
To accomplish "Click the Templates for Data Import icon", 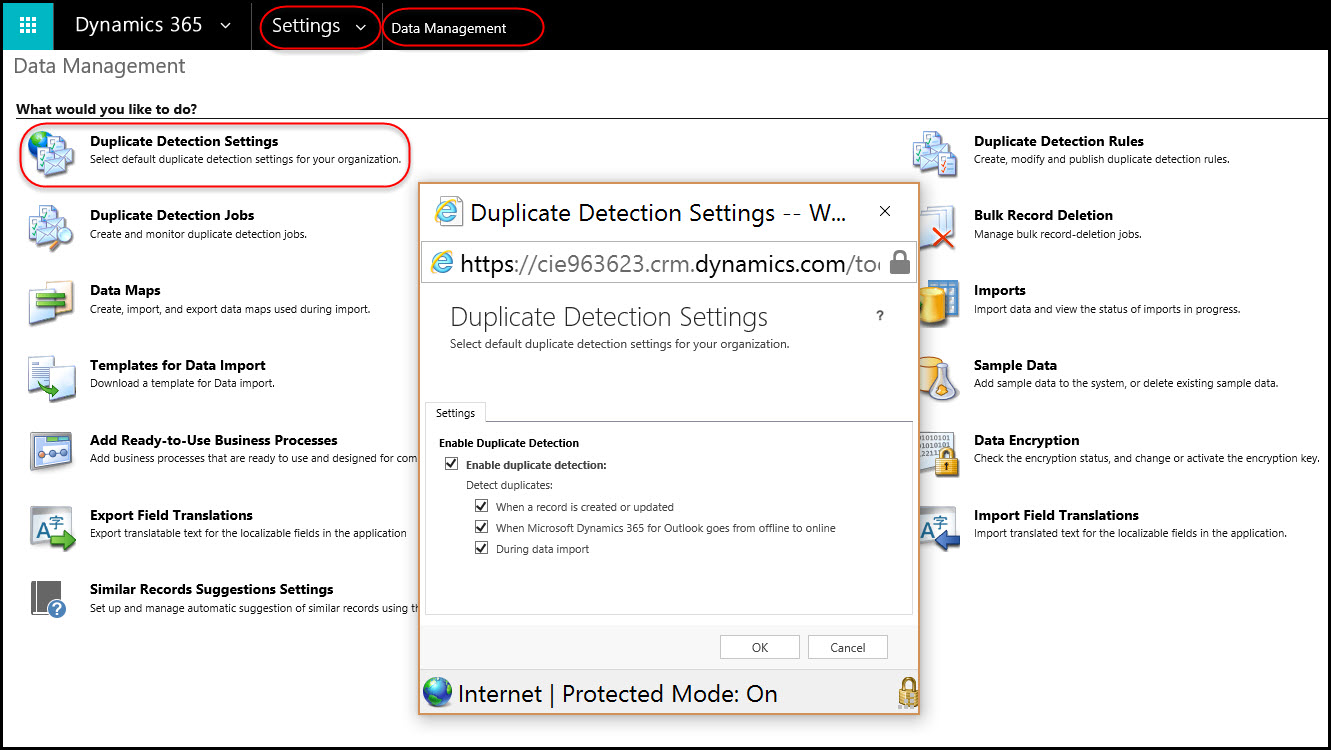I will pyautogui.click(x=51, y=377).
